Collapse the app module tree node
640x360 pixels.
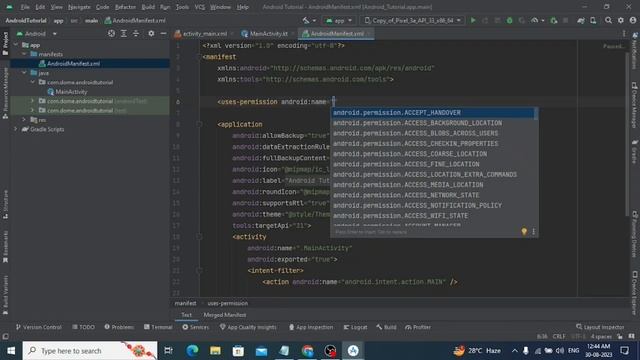(x=16, y=45)
